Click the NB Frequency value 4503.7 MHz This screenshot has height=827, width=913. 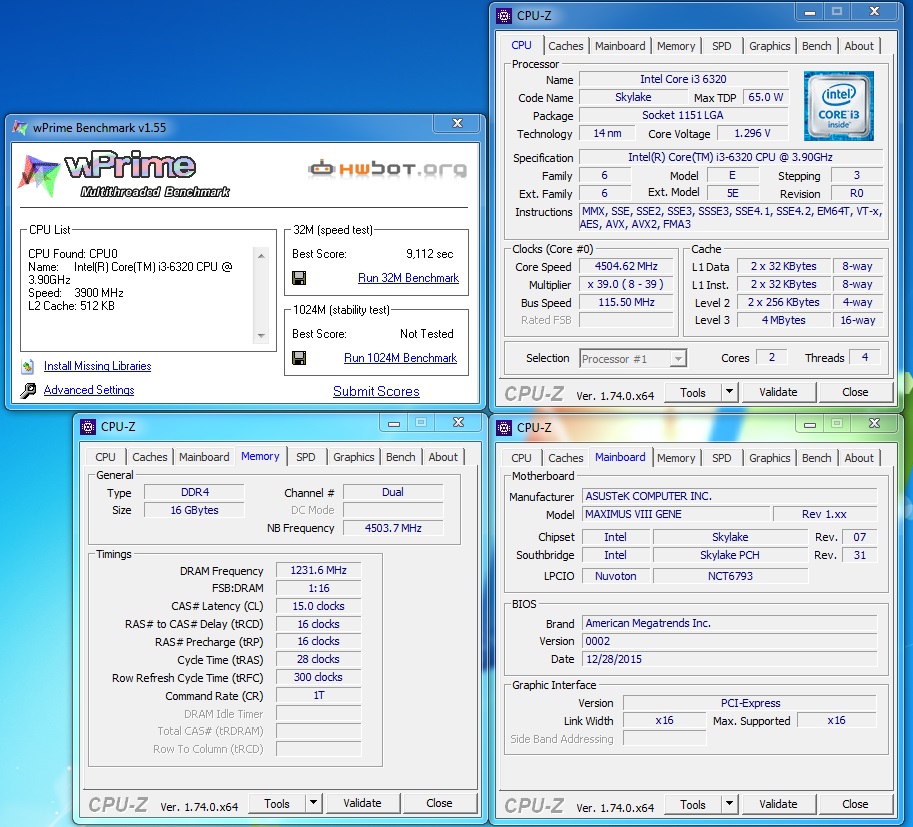[393, 528]
